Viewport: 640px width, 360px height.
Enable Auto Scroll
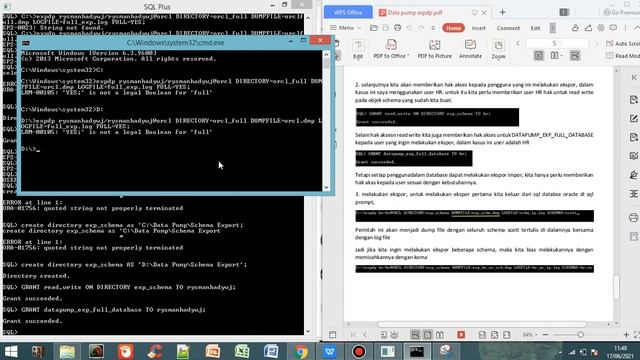[623, 43]
